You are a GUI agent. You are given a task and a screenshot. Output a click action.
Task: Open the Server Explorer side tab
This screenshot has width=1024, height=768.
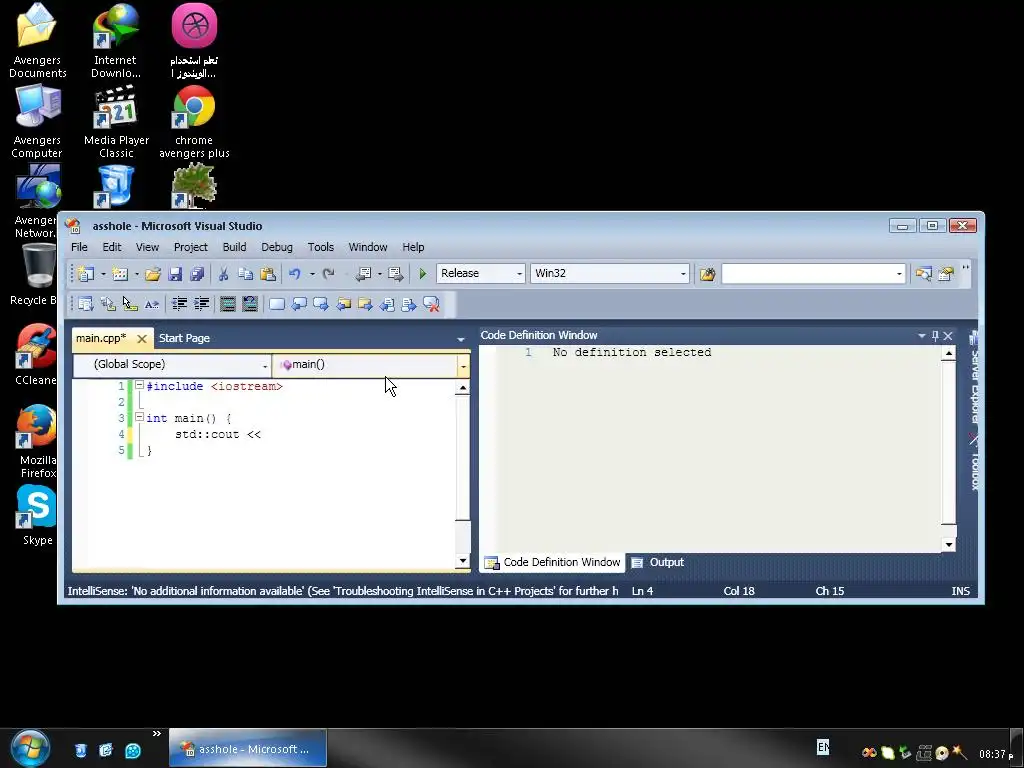[x=974, y=377]
